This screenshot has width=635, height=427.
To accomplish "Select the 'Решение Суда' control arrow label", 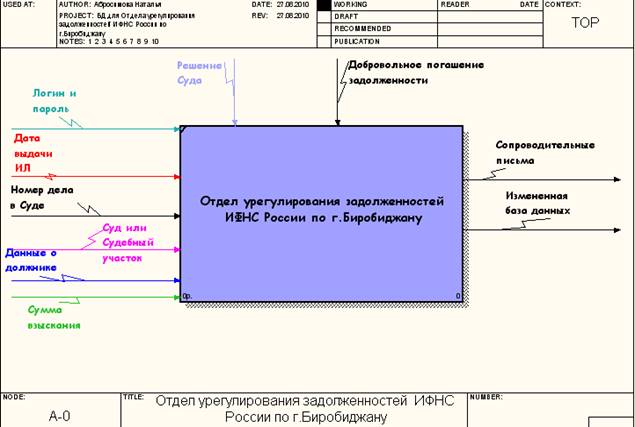I will pos(201,72).
